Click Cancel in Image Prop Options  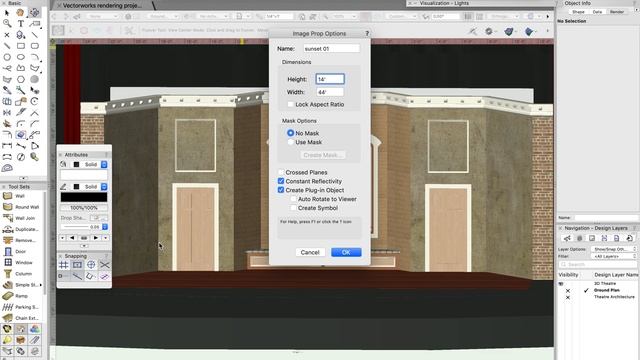(310, 252)
